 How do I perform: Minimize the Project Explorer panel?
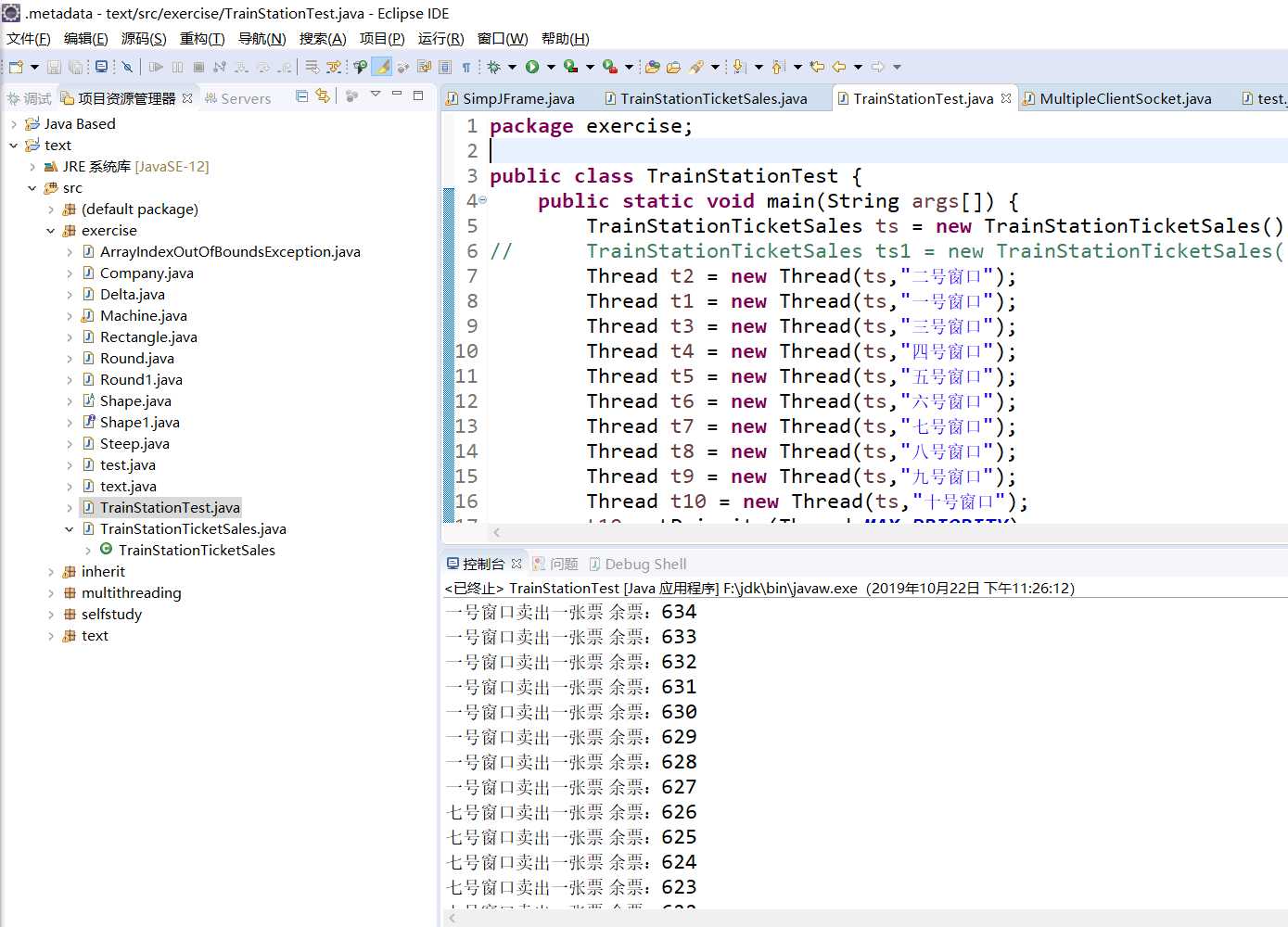397,94
